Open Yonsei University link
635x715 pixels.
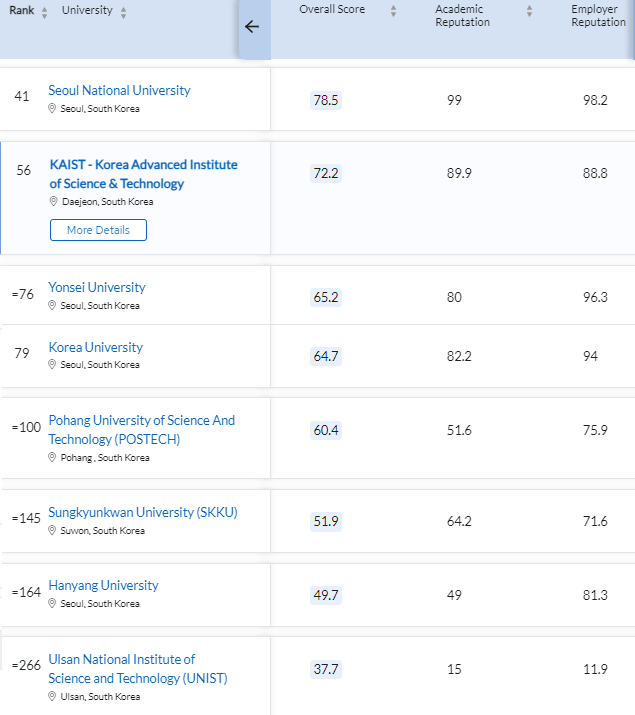click(x=97, y=287)
